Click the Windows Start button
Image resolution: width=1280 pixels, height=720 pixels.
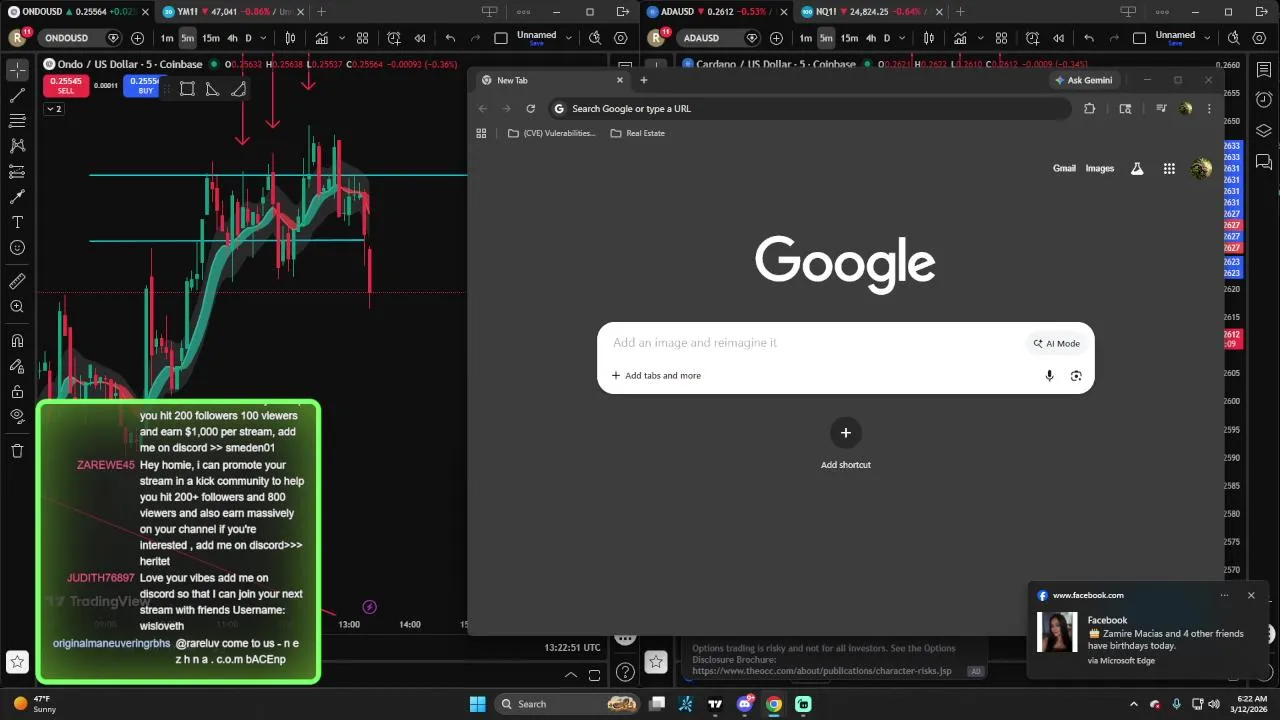477,704
